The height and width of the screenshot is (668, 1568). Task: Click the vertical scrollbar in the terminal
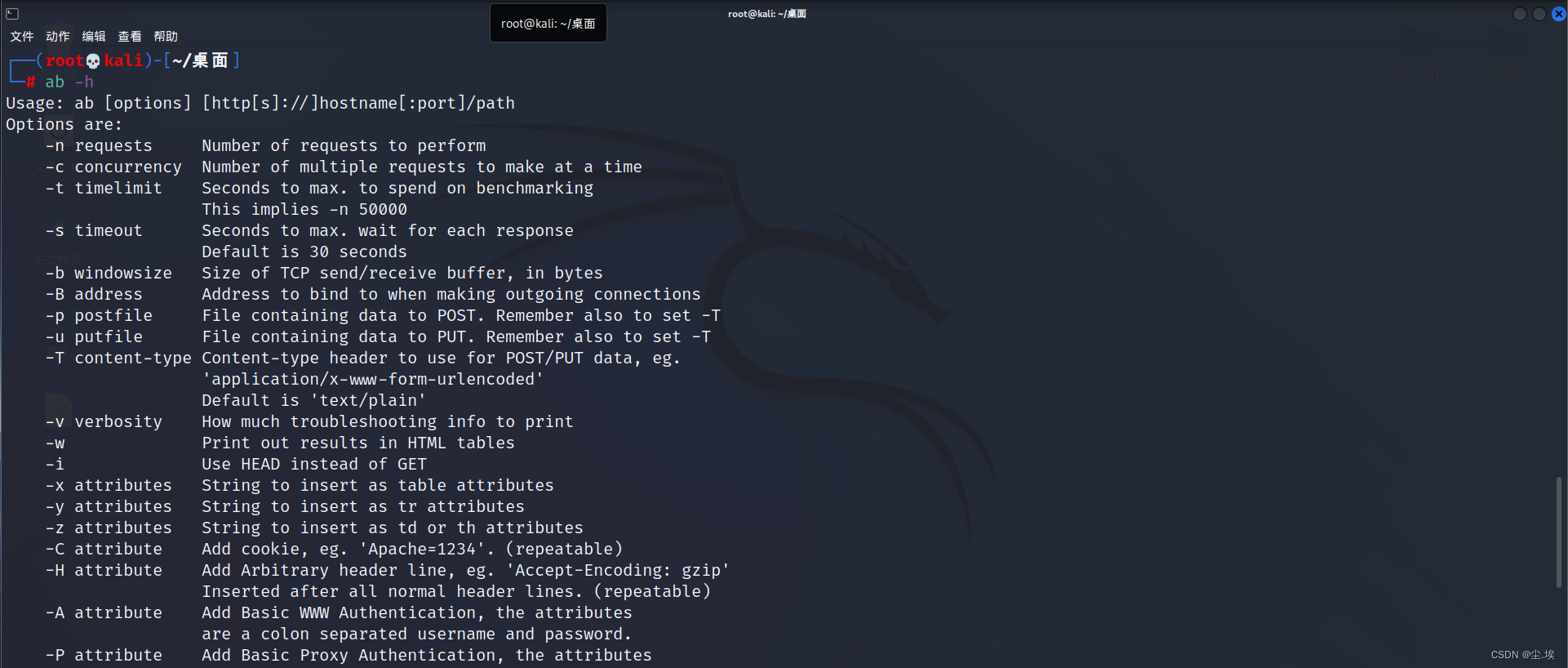pos(1559,532)
